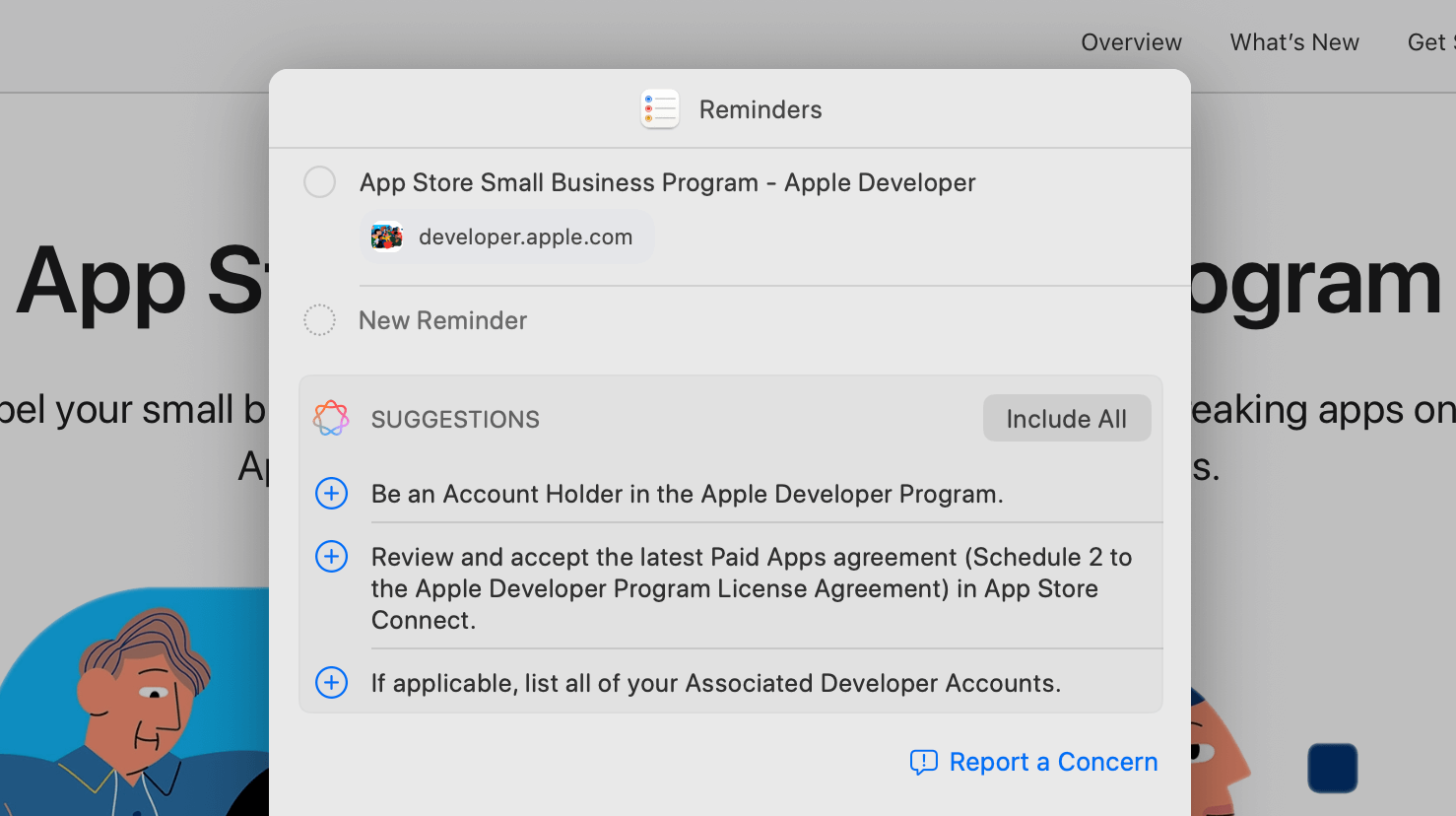The height and width of the screenshot is (816, 1456).
Task: Click the SUGGESTIONS heading label
Action: [x=455, y=419]
